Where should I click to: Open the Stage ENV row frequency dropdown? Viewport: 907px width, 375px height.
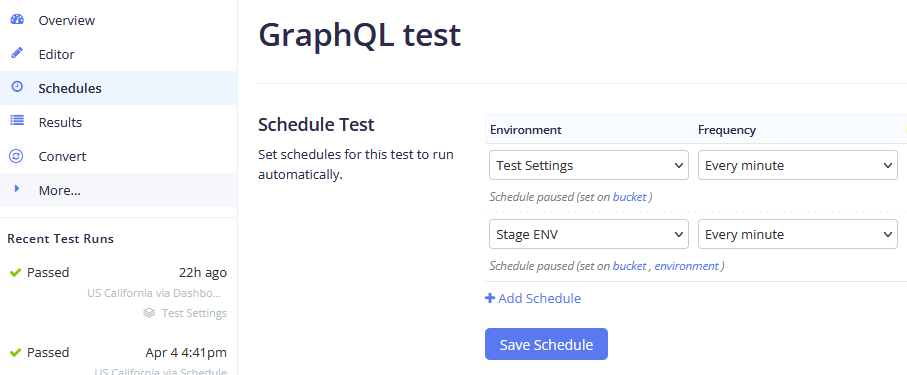[x=798, y=234]
